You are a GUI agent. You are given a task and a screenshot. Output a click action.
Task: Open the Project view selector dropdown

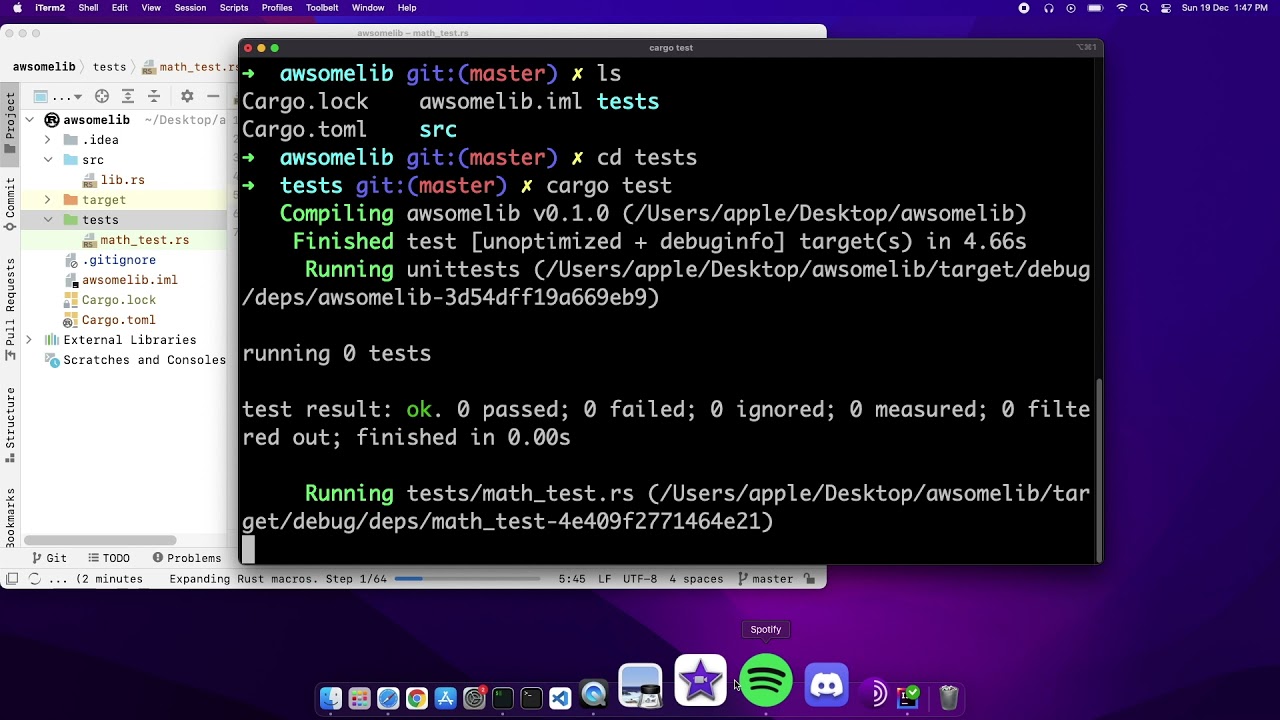(x=59, y=96)
